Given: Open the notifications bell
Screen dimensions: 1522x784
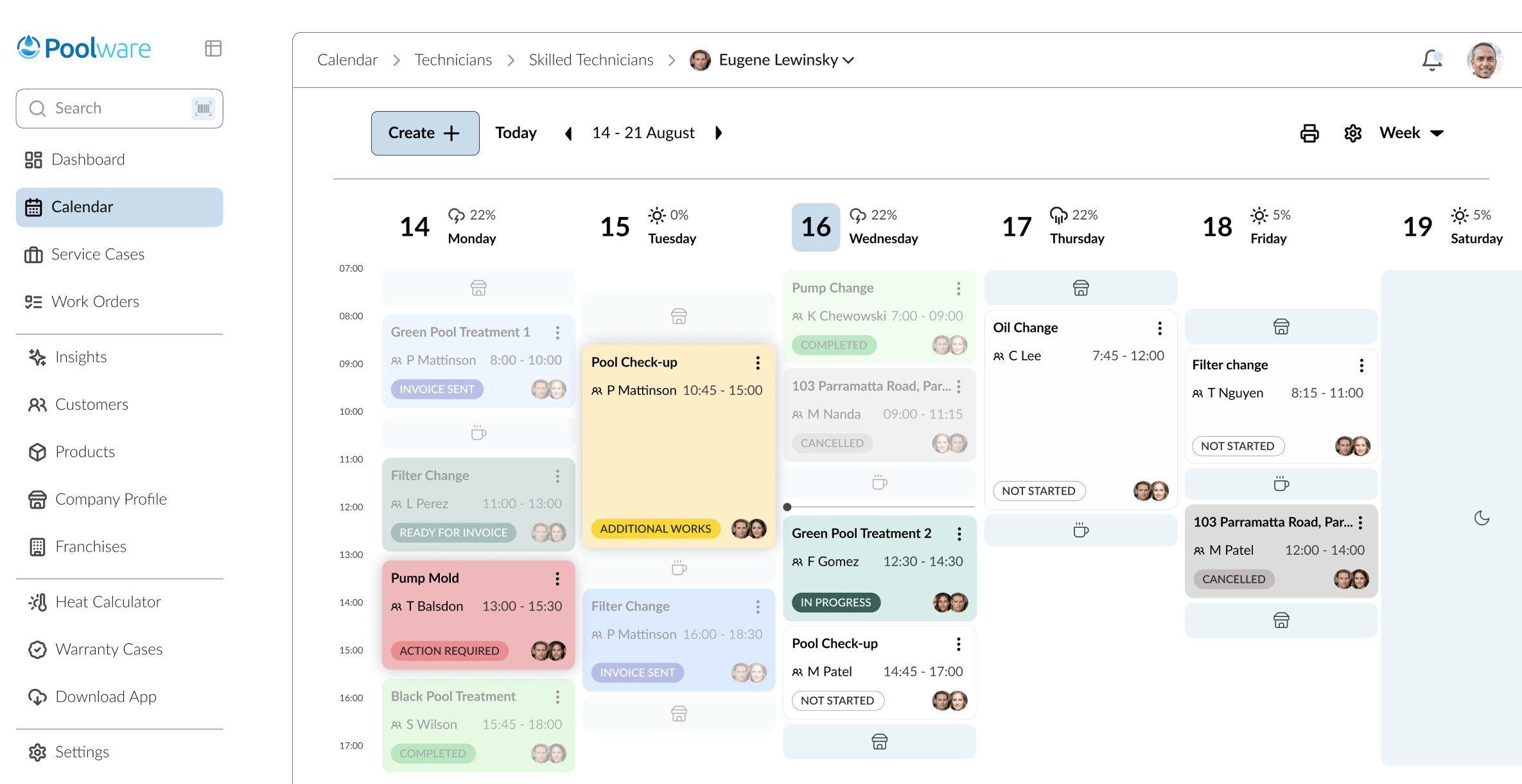Looking at the screenshot, I should pos(1432,60).
